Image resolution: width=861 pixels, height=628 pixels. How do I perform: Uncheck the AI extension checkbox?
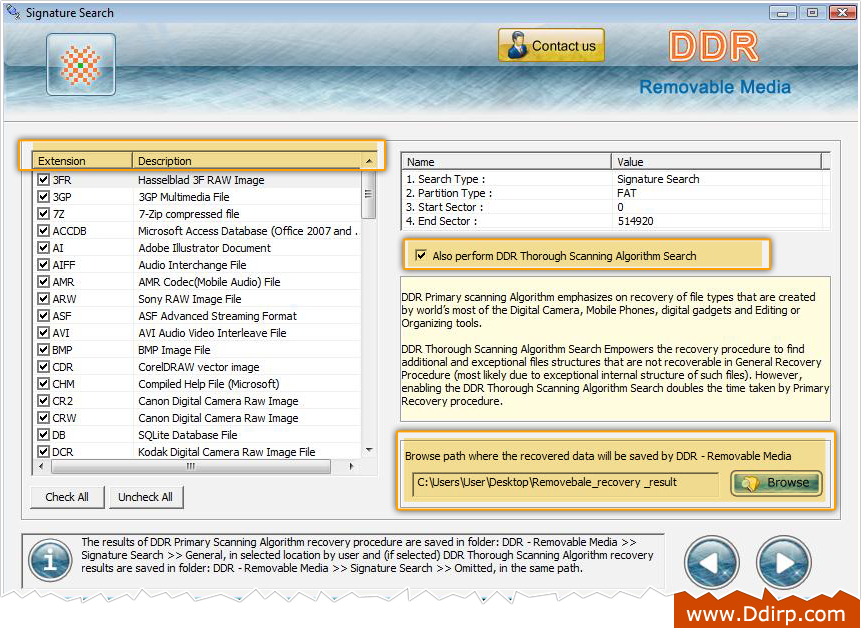43,248
